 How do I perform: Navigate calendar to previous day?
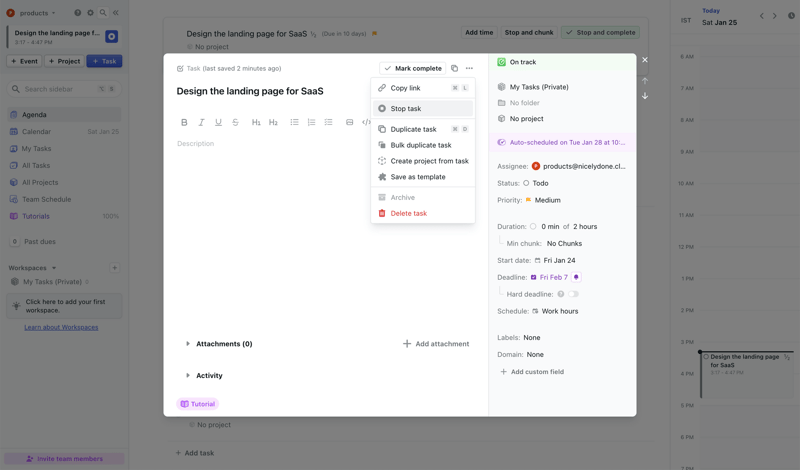(762, 16)
